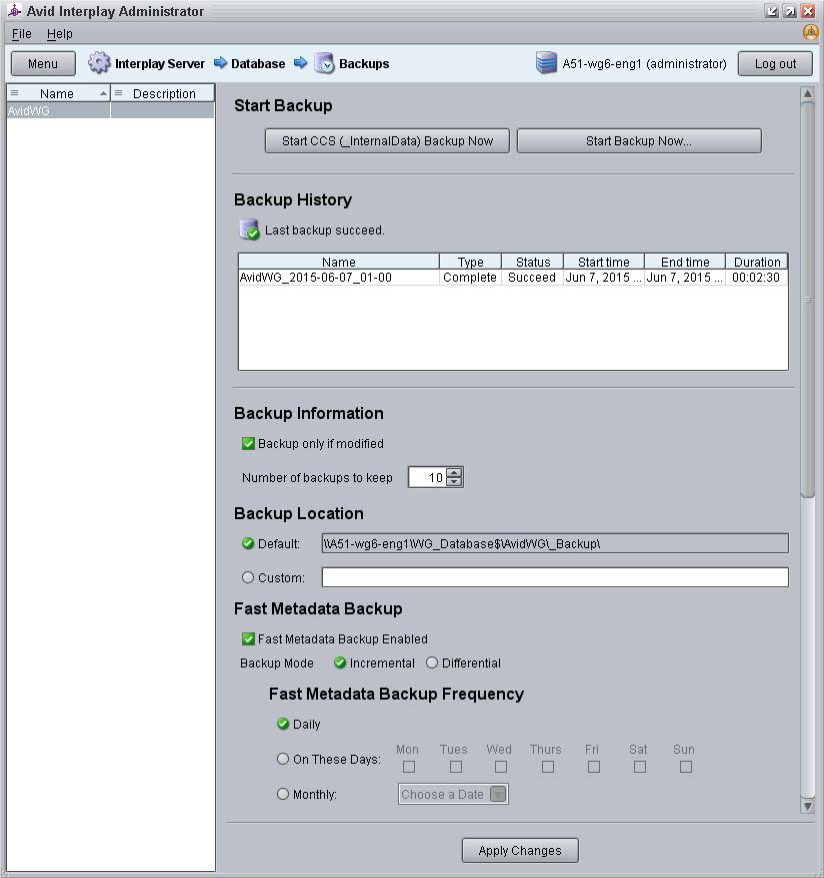
Task: Click the Backups breadcrumb label
Action: 364,63
